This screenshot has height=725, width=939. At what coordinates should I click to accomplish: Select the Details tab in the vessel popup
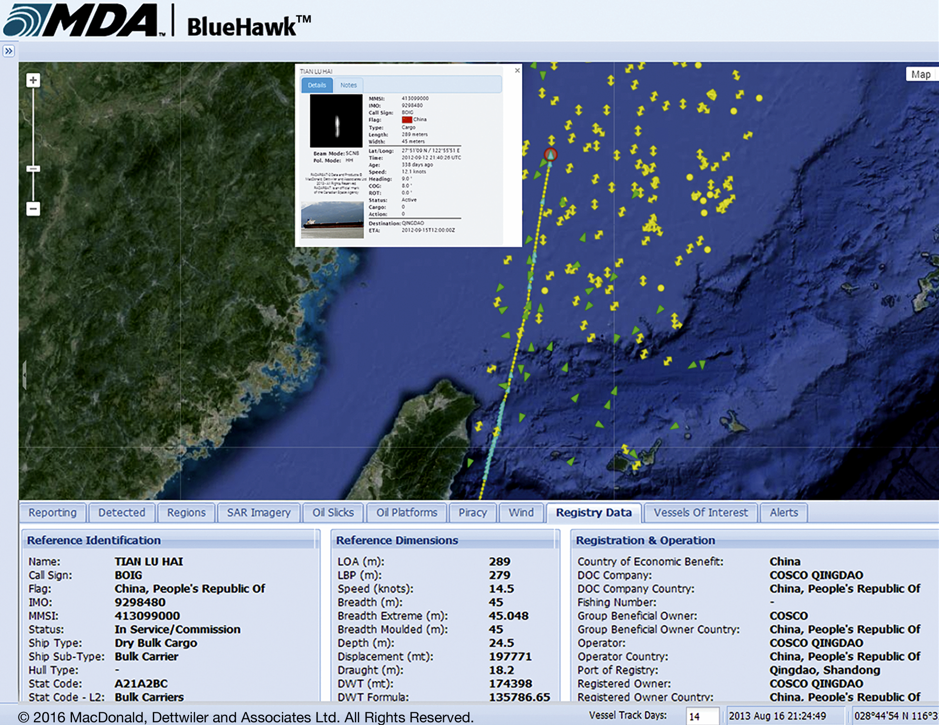(x=317, y=85)
